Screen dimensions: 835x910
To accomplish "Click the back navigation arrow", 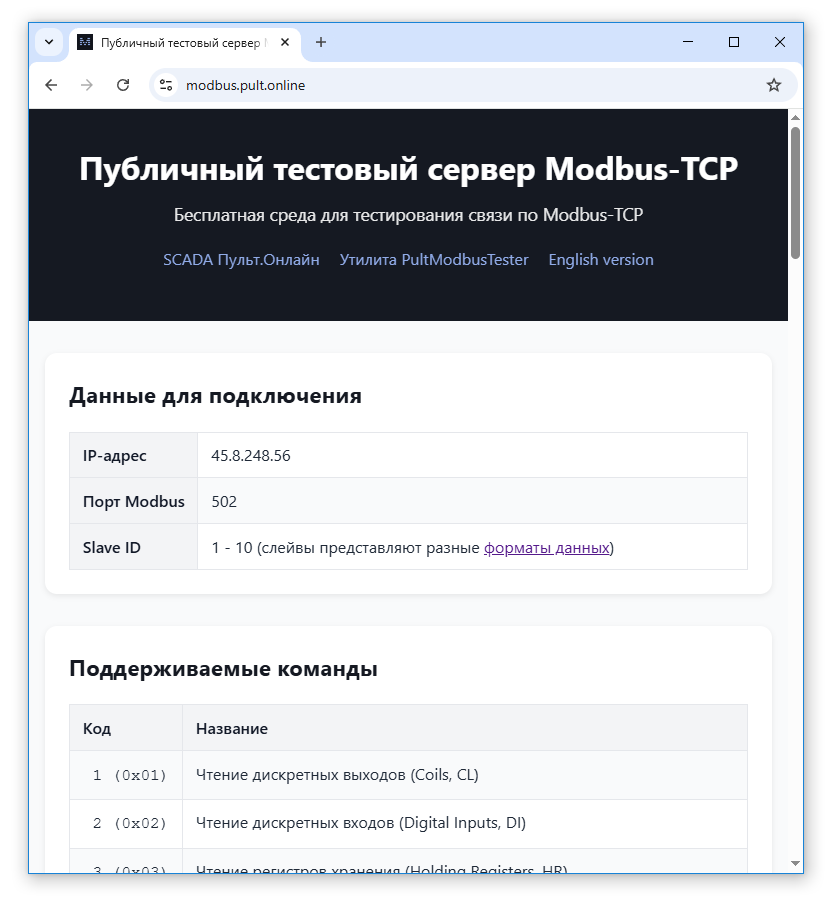I will [x=50, y=85].
